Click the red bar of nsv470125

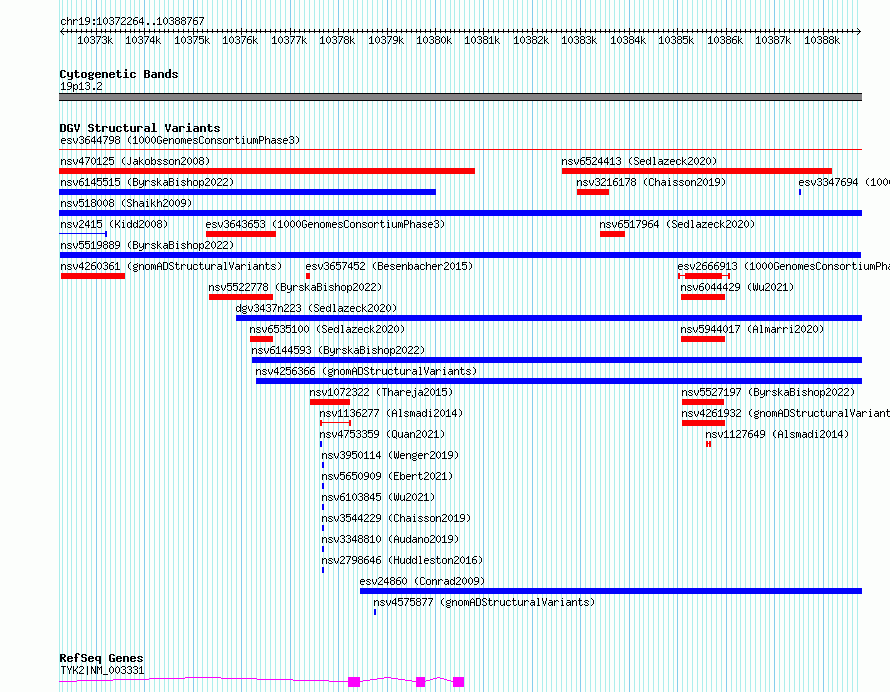pos(267,171)
